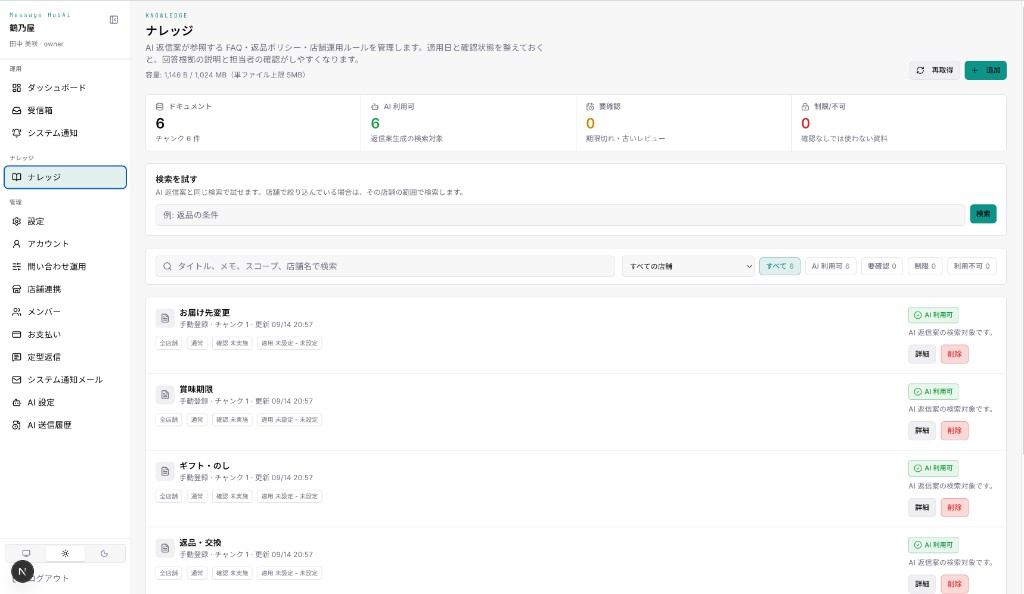Switch theme to light (sun icon)

coord(65,554)
